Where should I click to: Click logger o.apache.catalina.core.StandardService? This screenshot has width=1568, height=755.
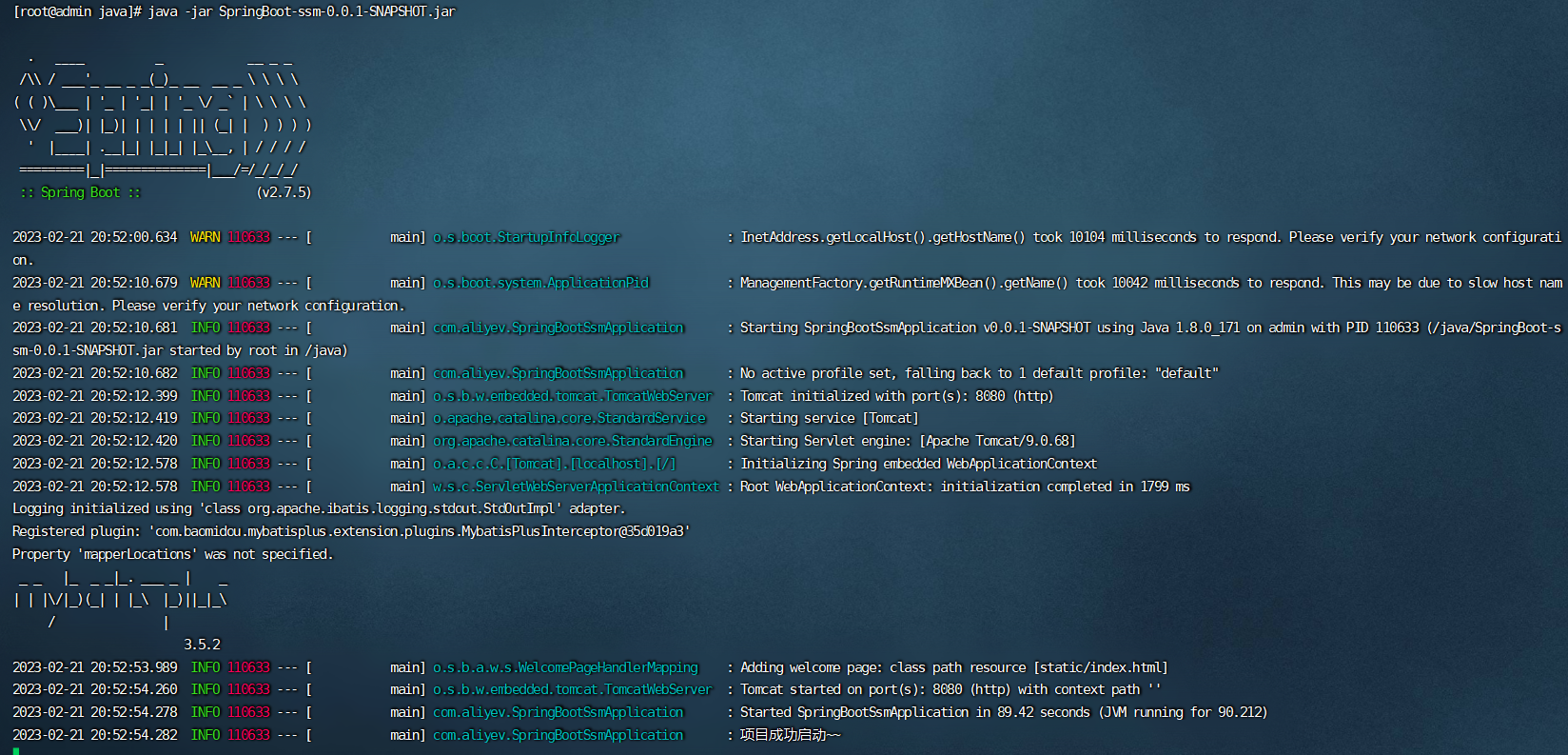(x=569, y=418)
